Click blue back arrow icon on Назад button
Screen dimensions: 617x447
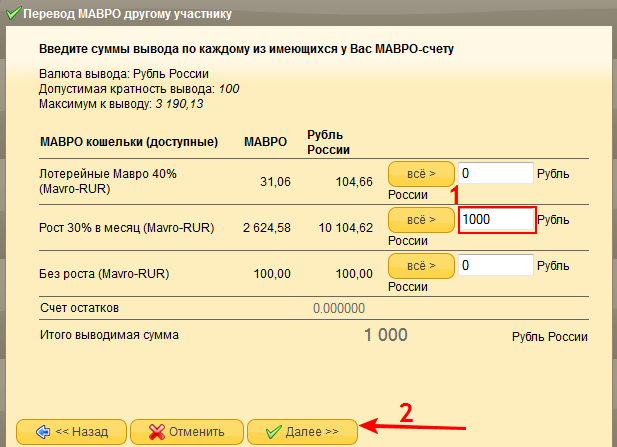tap(43, 432)
